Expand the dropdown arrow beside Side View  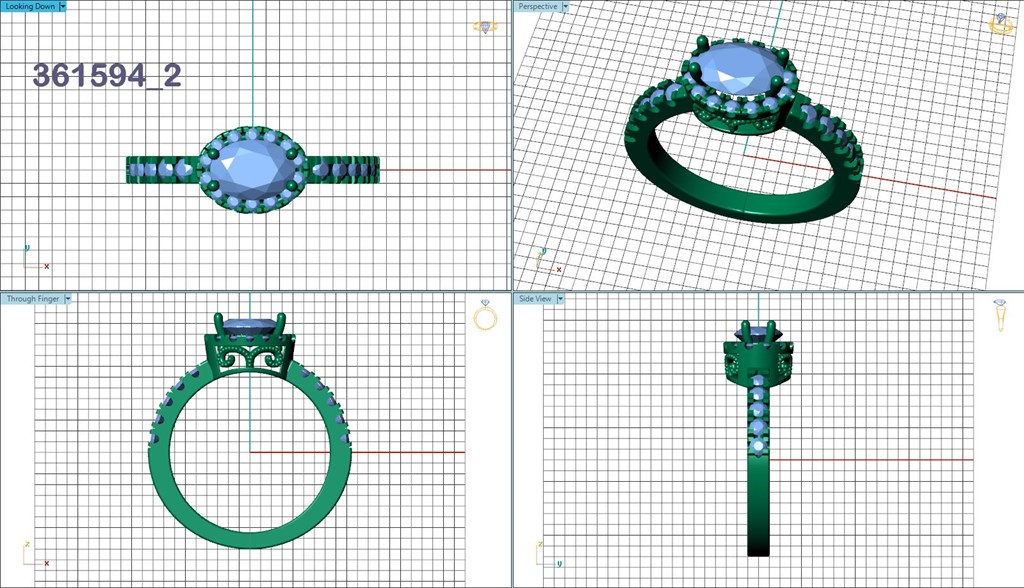point(560,299)
